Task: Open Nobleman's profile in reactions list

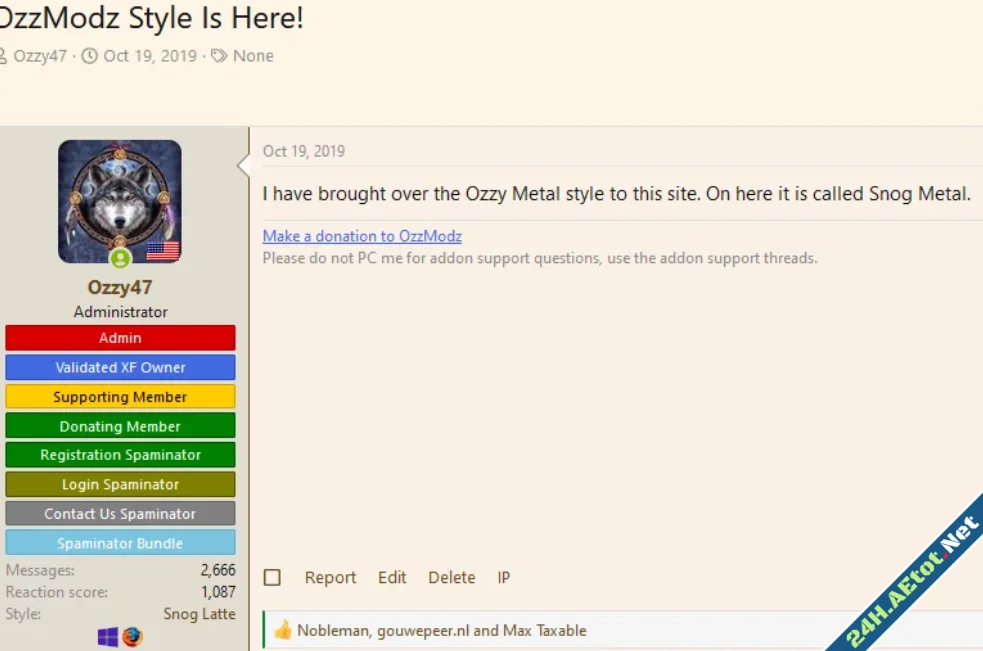Action: [332, 631]
